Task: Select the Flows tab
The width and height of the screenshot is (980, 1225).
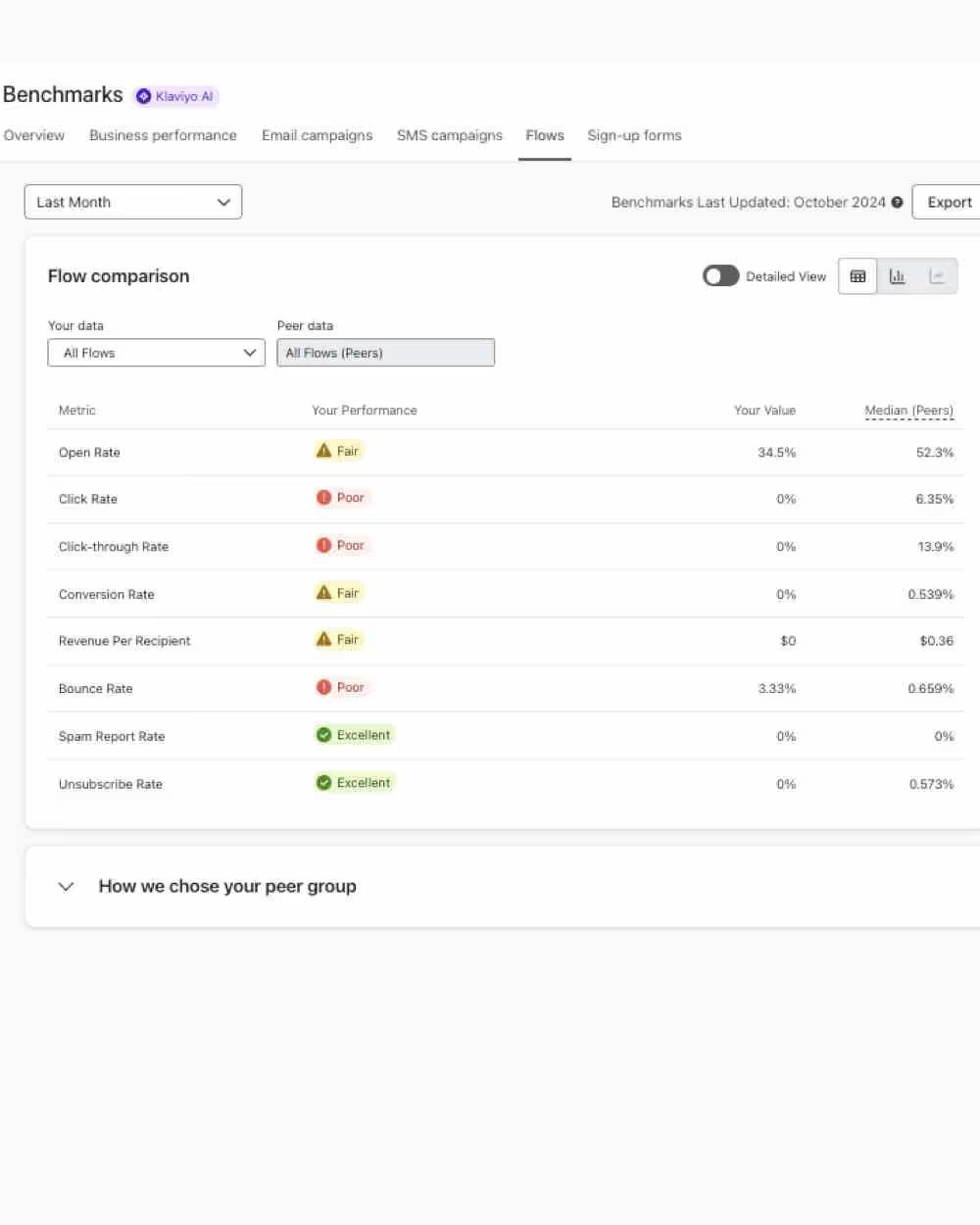Action: 545,135
